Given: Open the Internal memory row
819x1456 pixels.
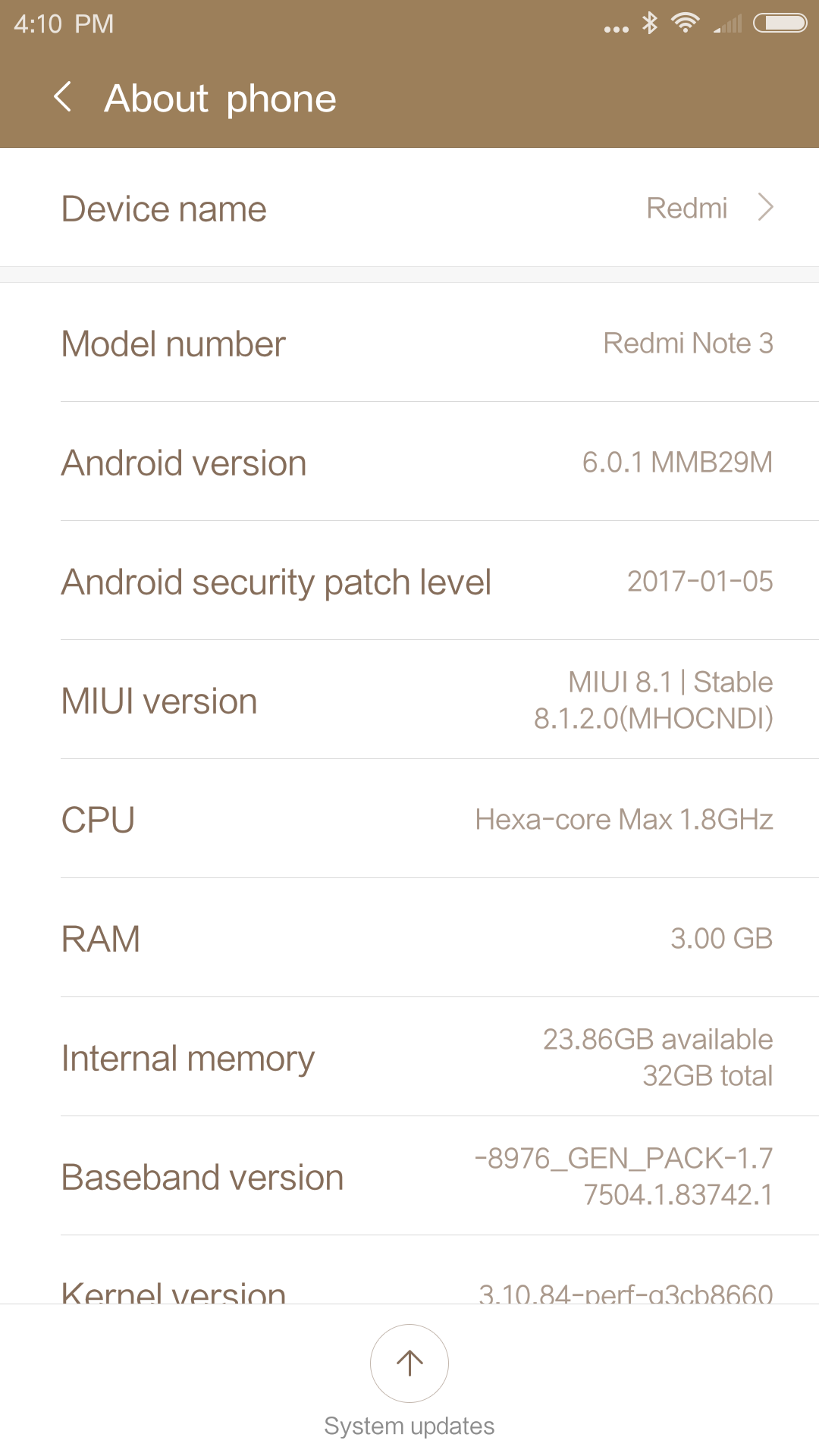Looking at the screenshot, I should click(409, 1058).
